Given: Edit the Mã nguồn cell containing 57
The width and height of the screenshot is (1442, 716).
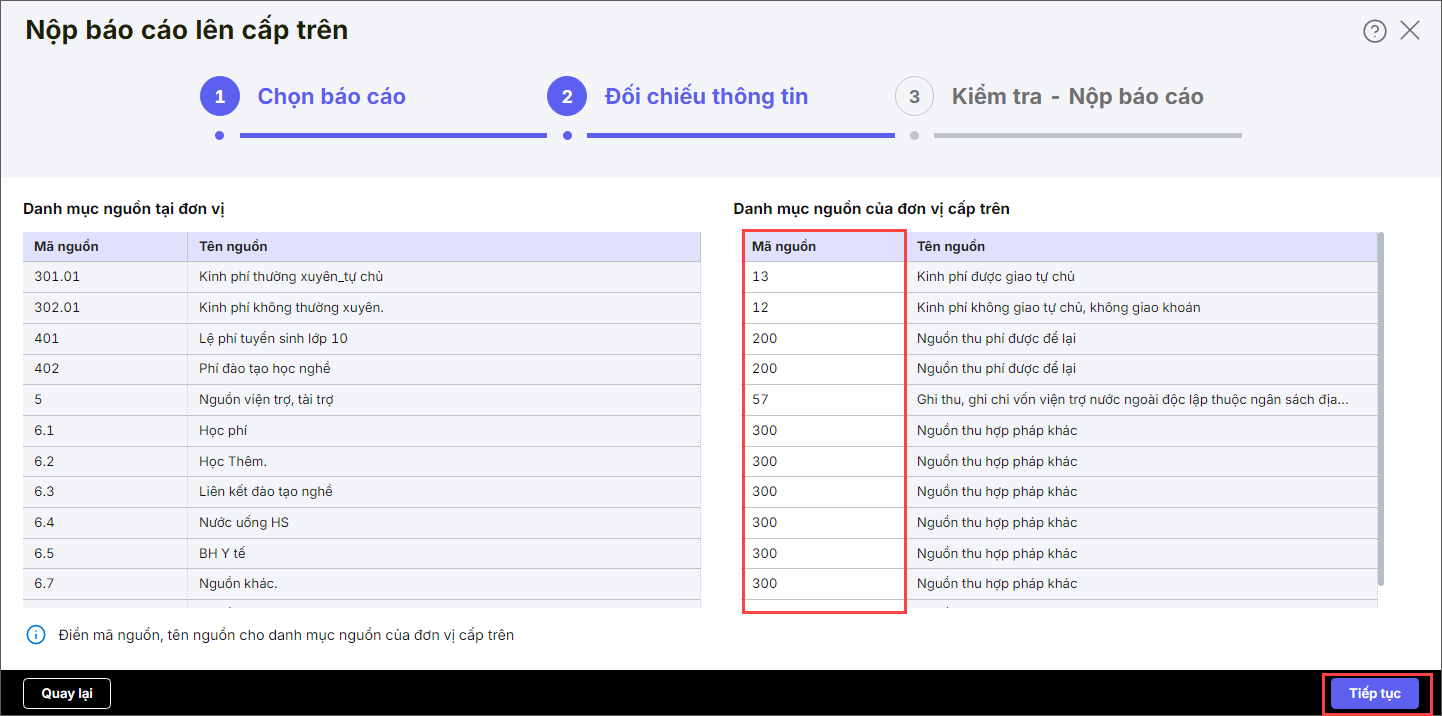Looking at the screenshot, I should tap(824, 400).
